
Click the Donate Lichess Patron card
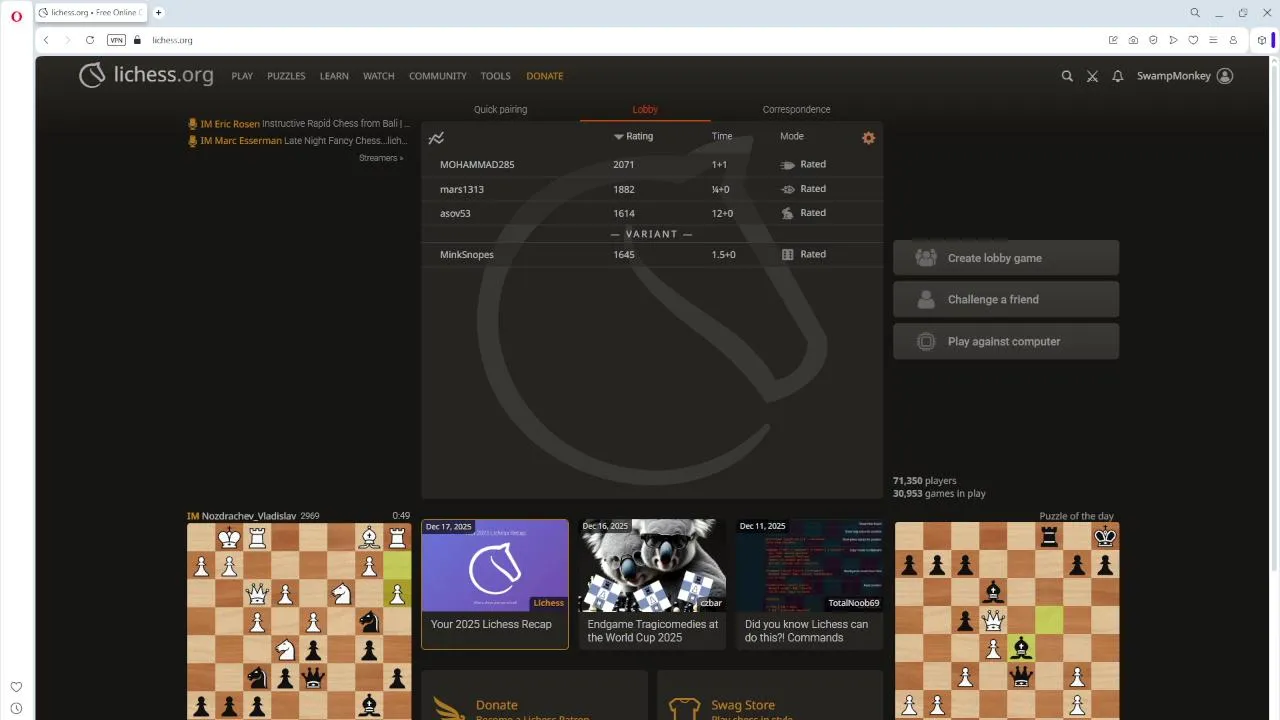[535, 695]
